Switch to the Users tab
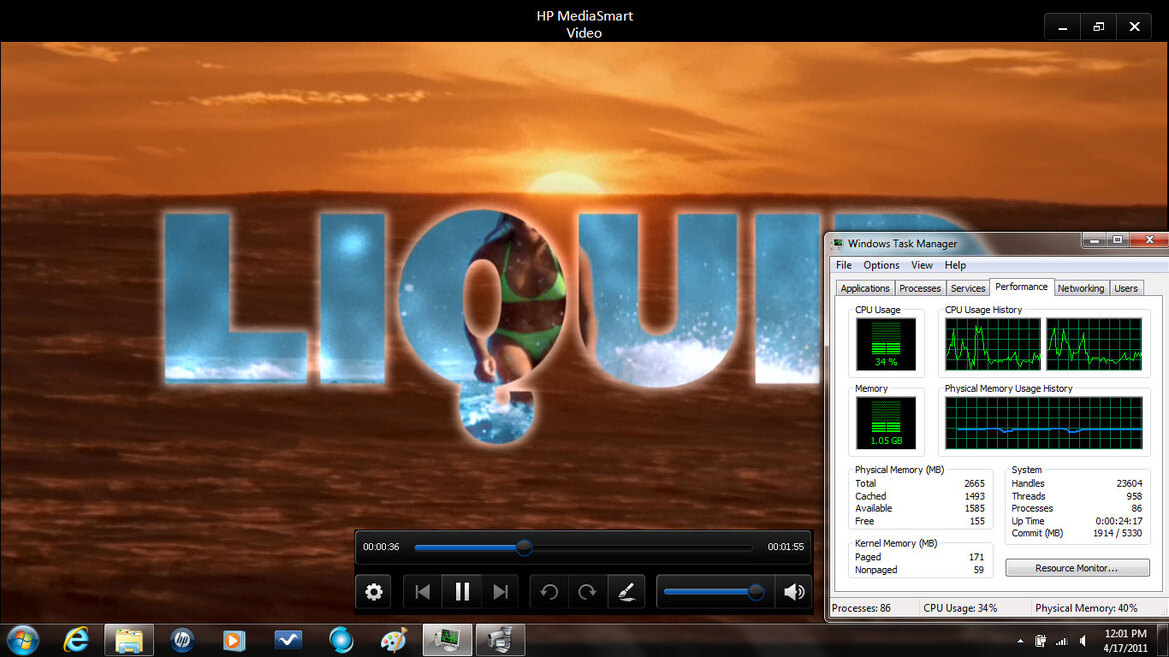Screen dimensions: 1169x657 coord(1126,289)
